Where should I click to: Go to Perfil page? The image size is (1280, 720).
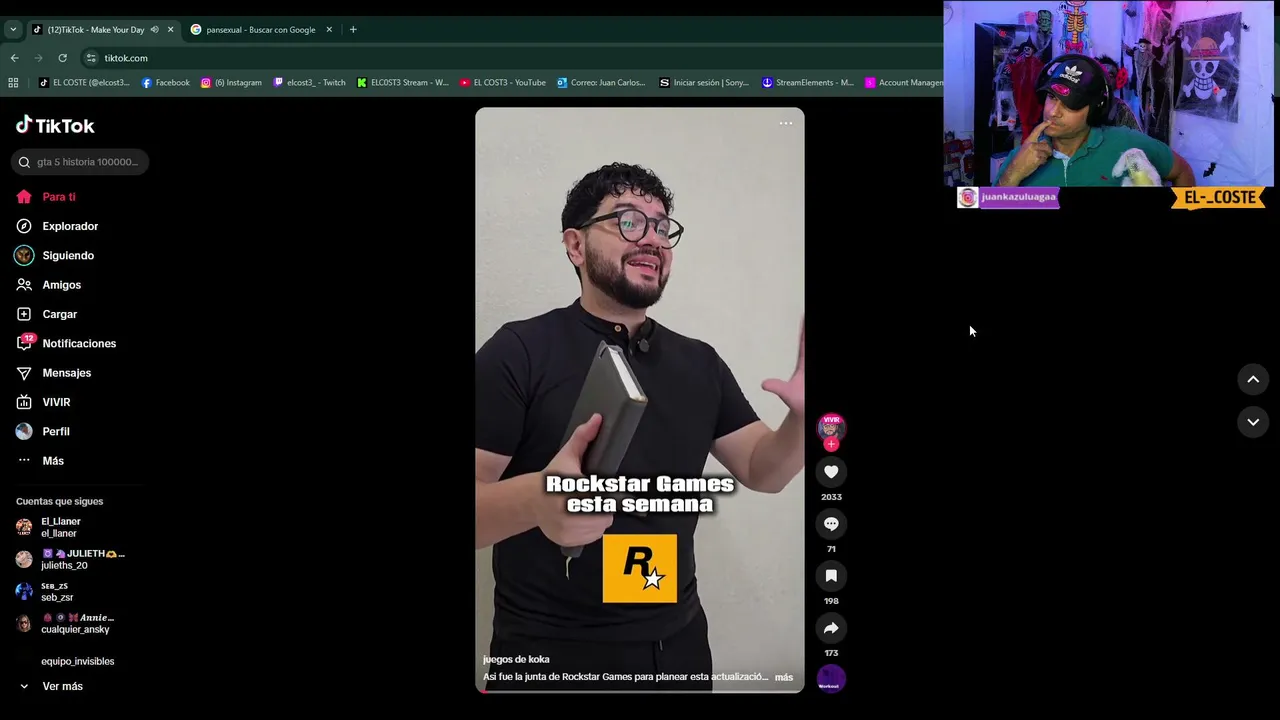[x=43, y=432]
